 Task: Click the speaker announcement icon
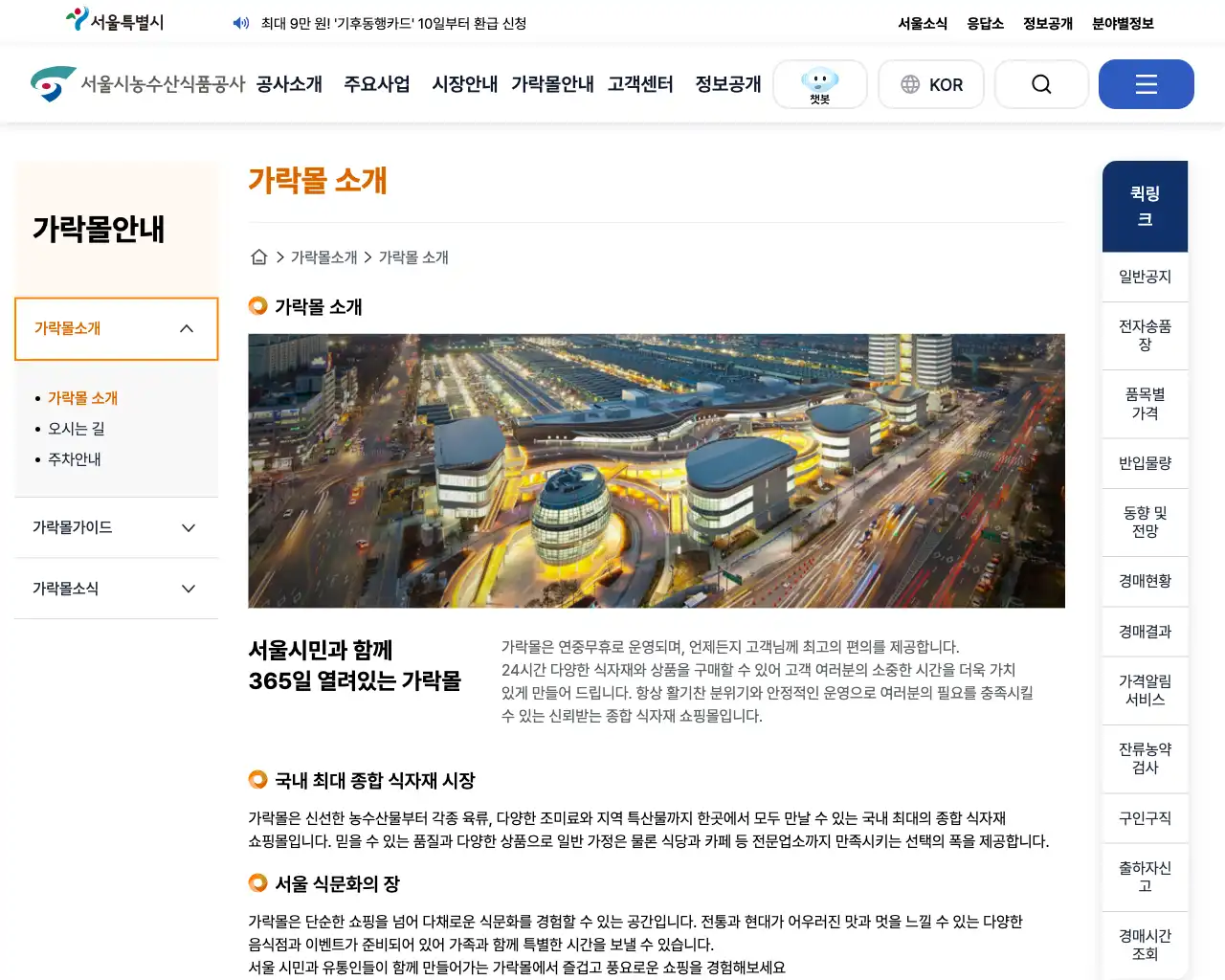pyautogui.click(x=241, y=23)
